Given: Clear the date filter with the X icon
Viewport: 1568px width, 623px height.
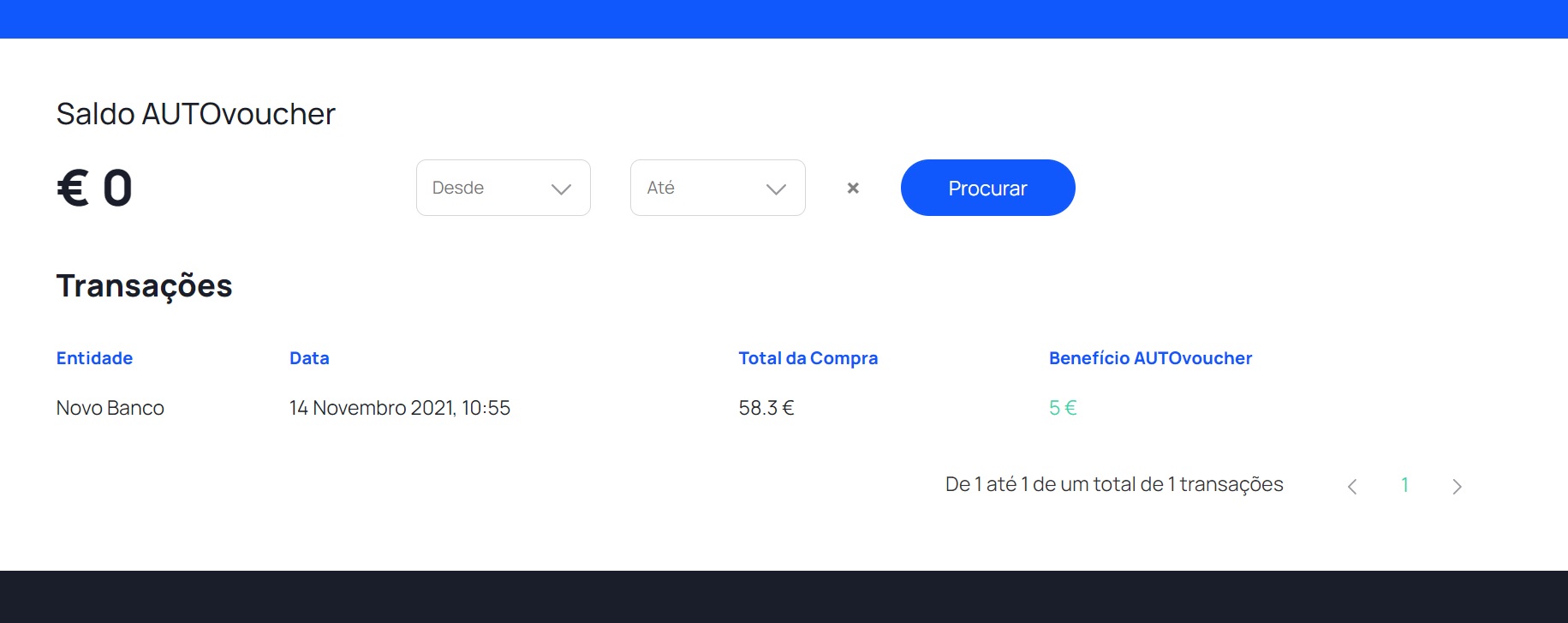Looking at the screenshot, I should [853, 188].
